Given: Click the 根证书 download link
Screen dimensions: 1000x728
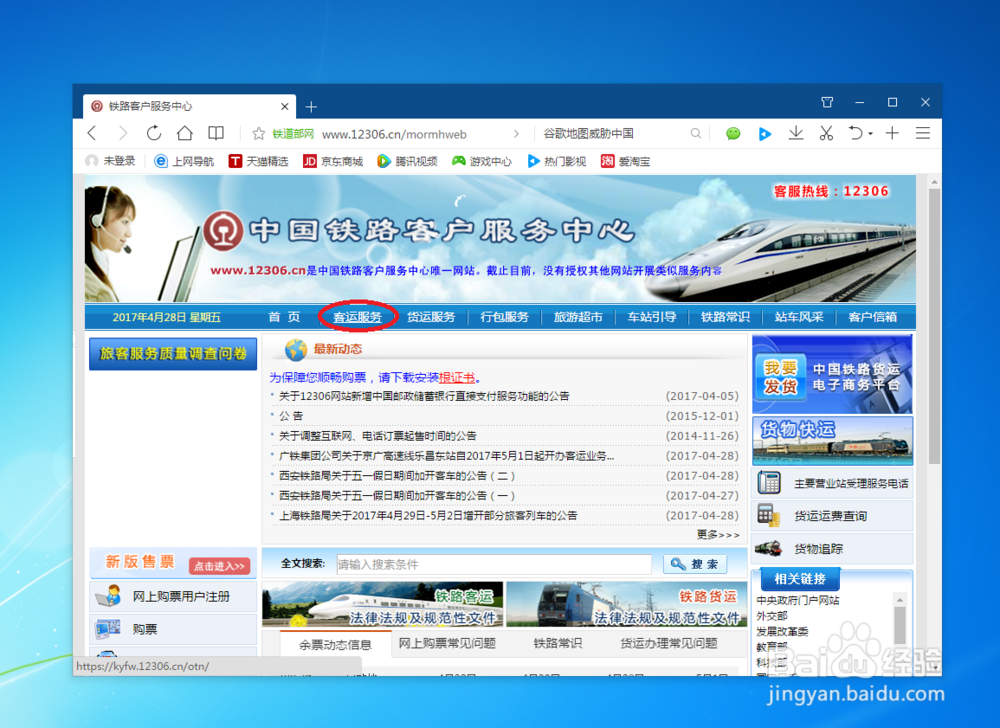Looking at the screenshot, I should 457,377.
